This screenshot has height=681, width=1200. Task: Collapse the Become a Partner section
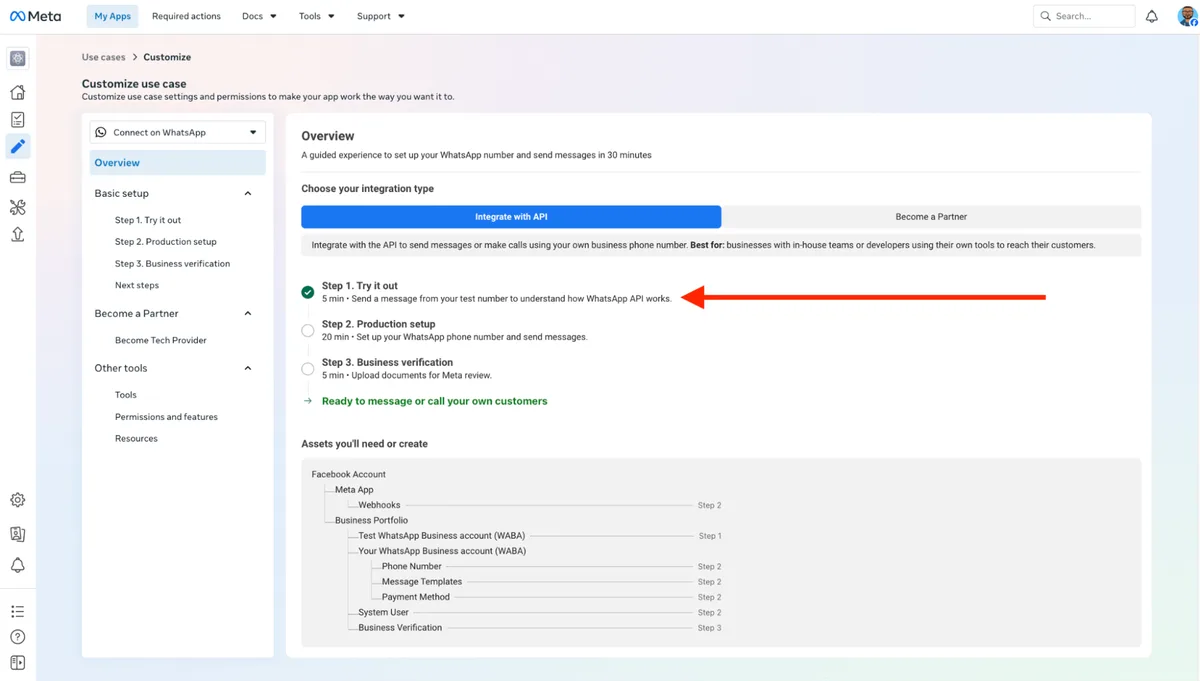click(248, 313)
